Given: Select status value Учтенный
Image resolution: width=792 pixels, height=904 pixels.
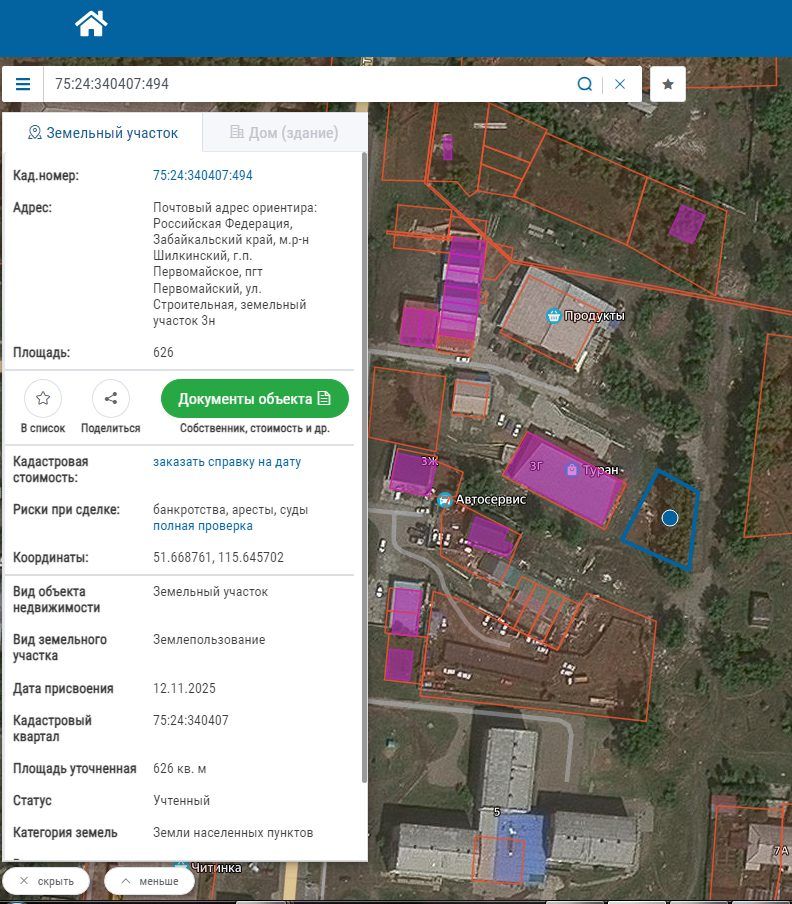Looking at the screenshot, I should click(x=181, y=800).
